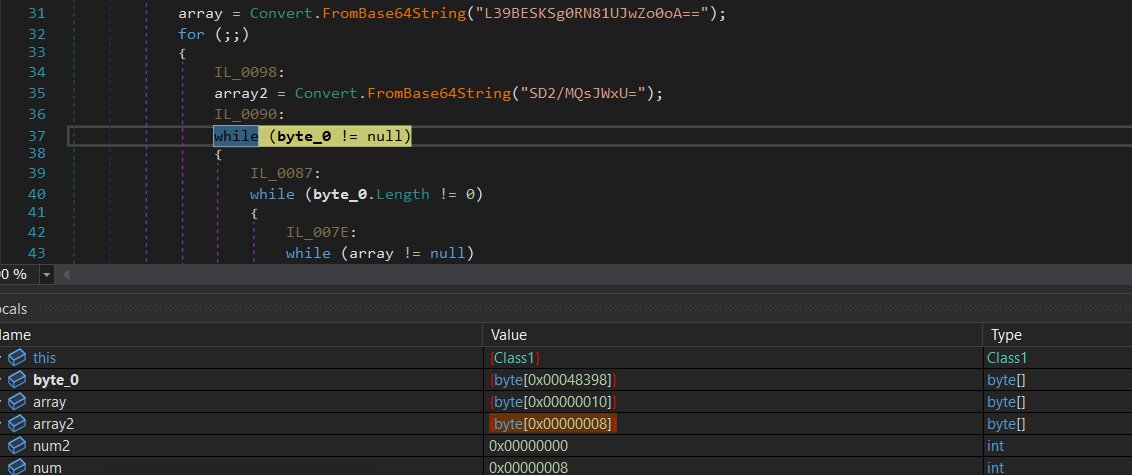Click line number 43 in the gutter
1132x475 pixels.
coord(36,253)
